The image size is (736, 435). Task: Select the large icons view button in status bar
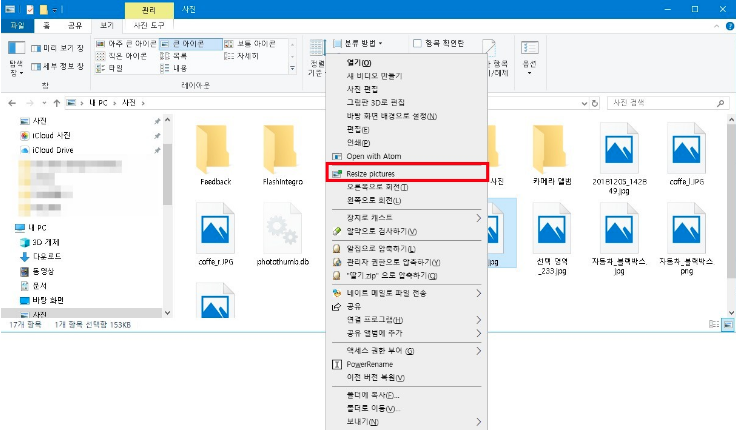point(727,324)
